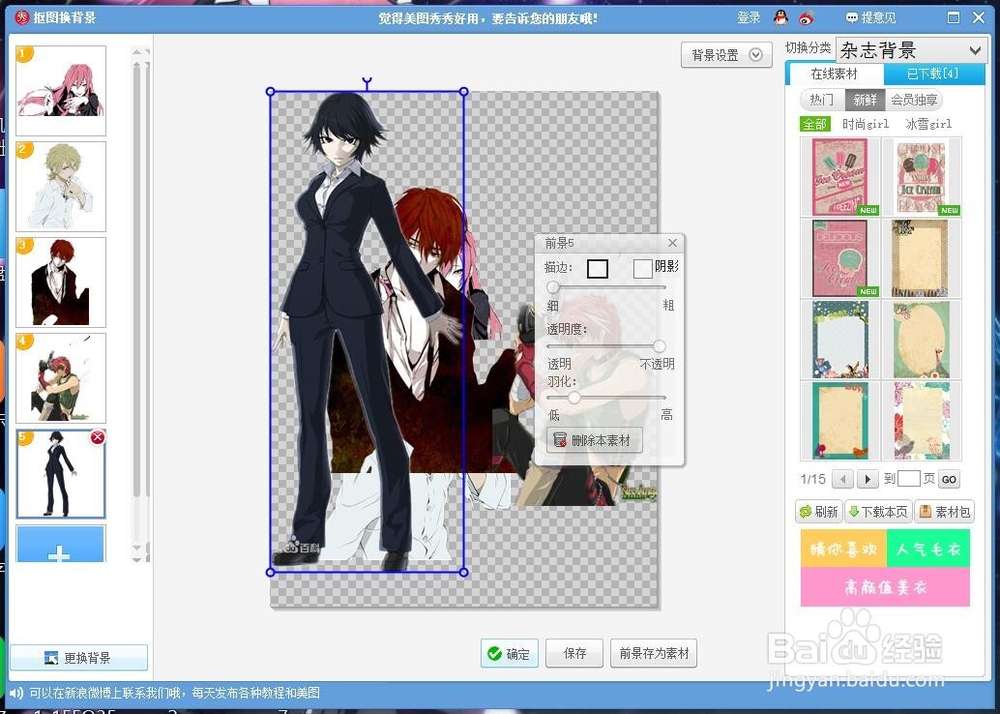This screenshot has height=714, width=1000.
Task: Choose the 冰雪girl category filter
Action: [929, 124]
